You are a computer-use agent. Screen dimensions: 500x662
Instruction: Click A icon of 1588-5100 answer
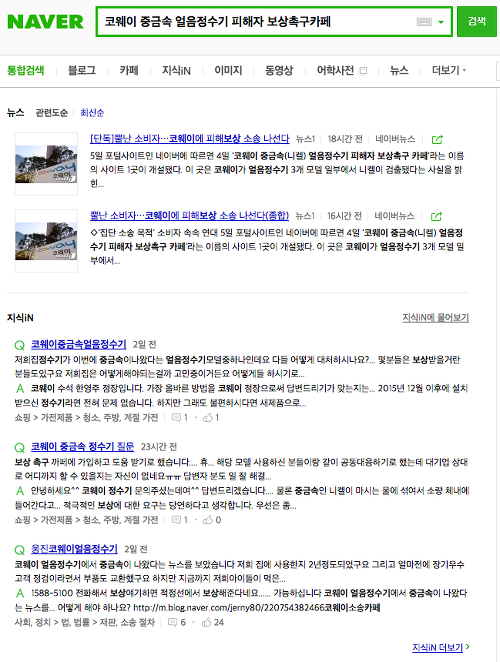point(20,593)
